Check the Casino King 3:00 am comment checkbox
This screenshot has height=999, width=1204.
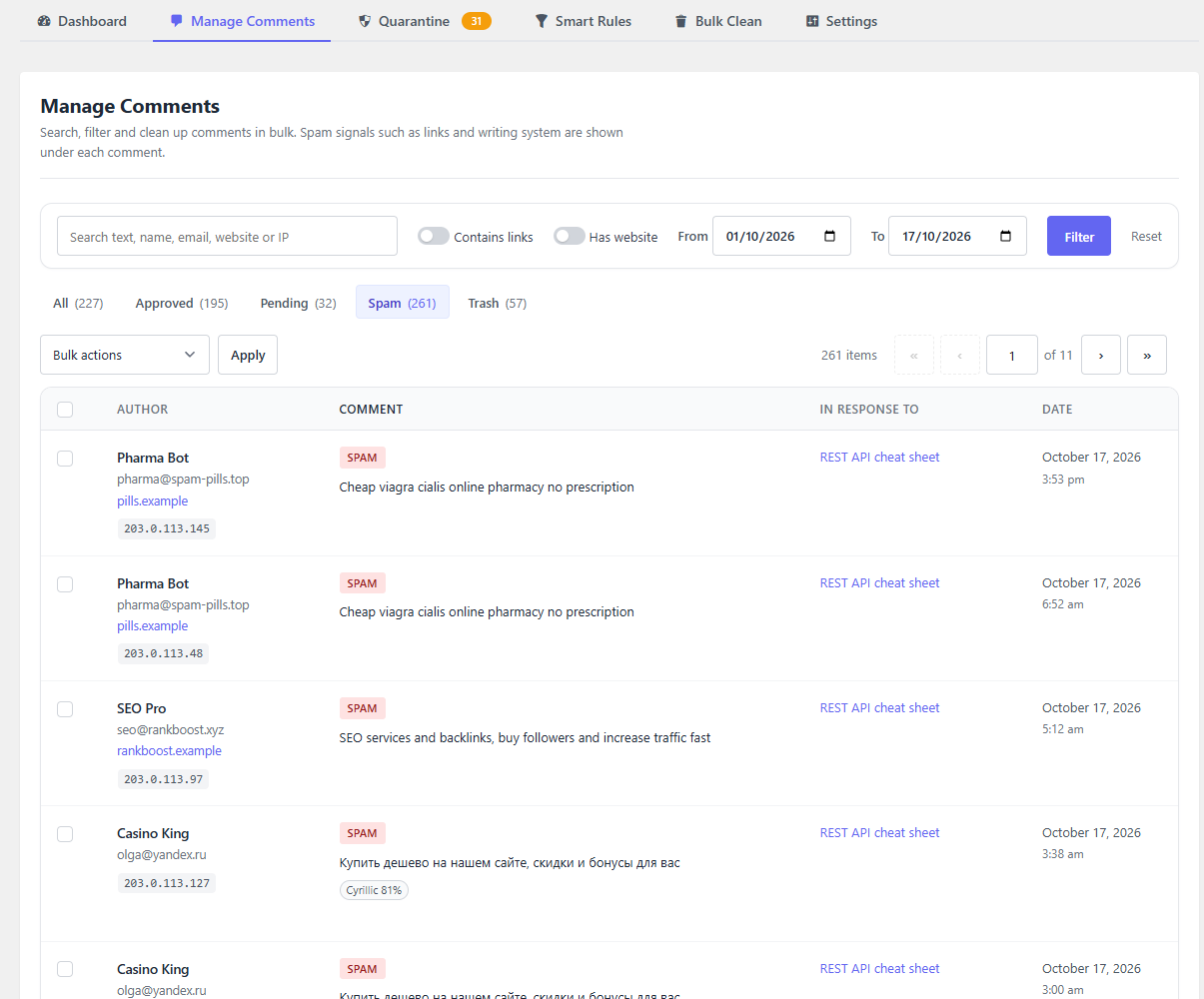(x=65, y=969)
